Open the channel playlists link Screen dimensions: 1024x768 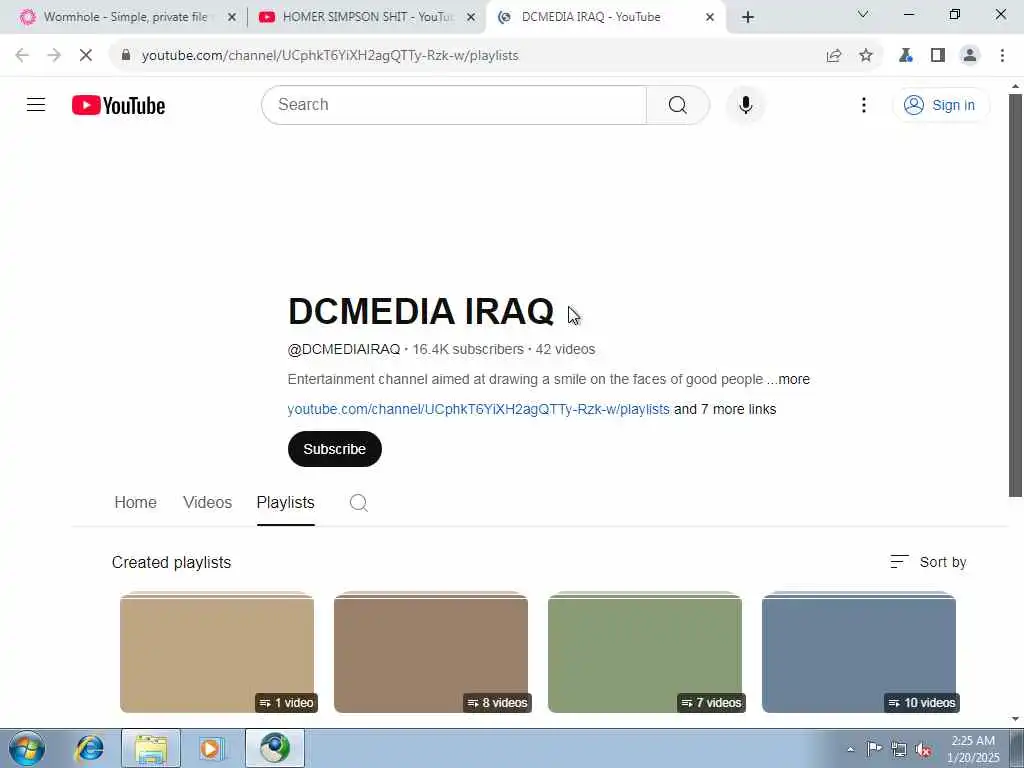point(478,409)
